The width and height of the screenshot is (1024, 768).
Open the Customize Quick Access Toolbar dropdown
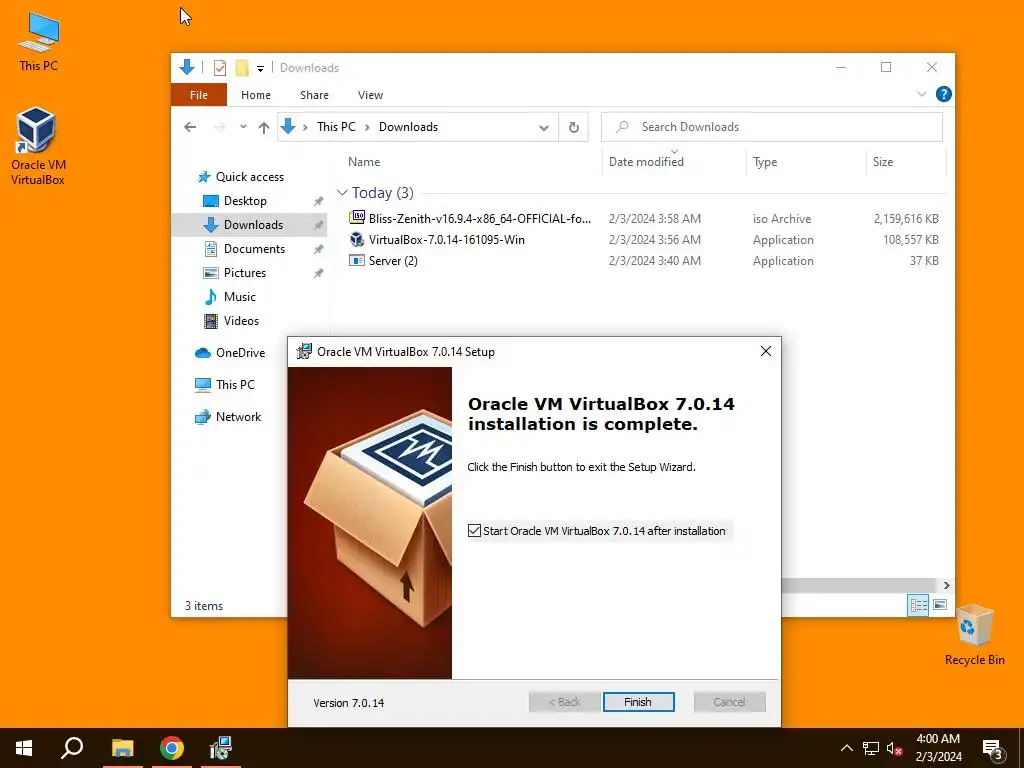(x=260, y=68)
